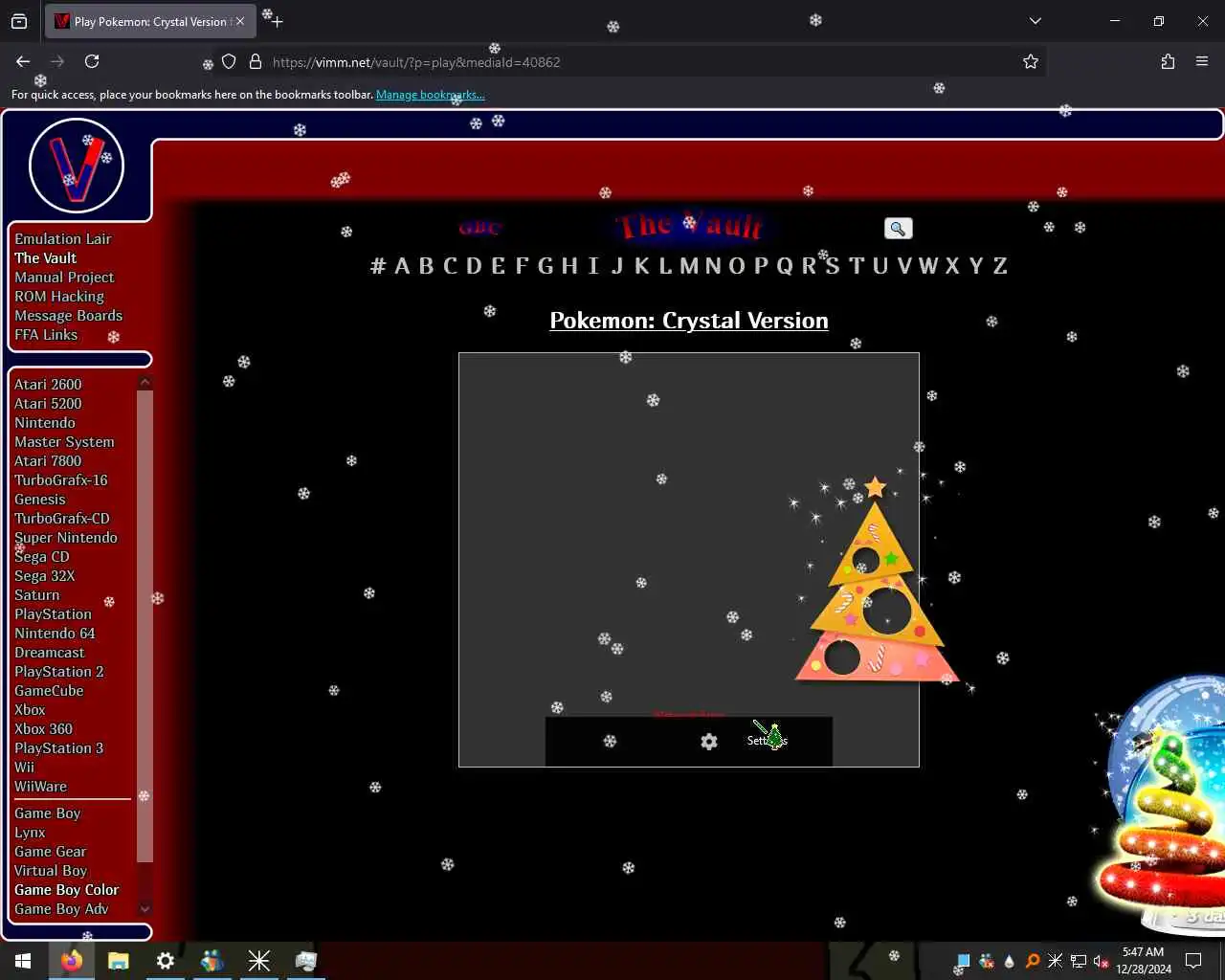Select Atari 2600 in the systems list
The image size is (1225, 980).
48,385
